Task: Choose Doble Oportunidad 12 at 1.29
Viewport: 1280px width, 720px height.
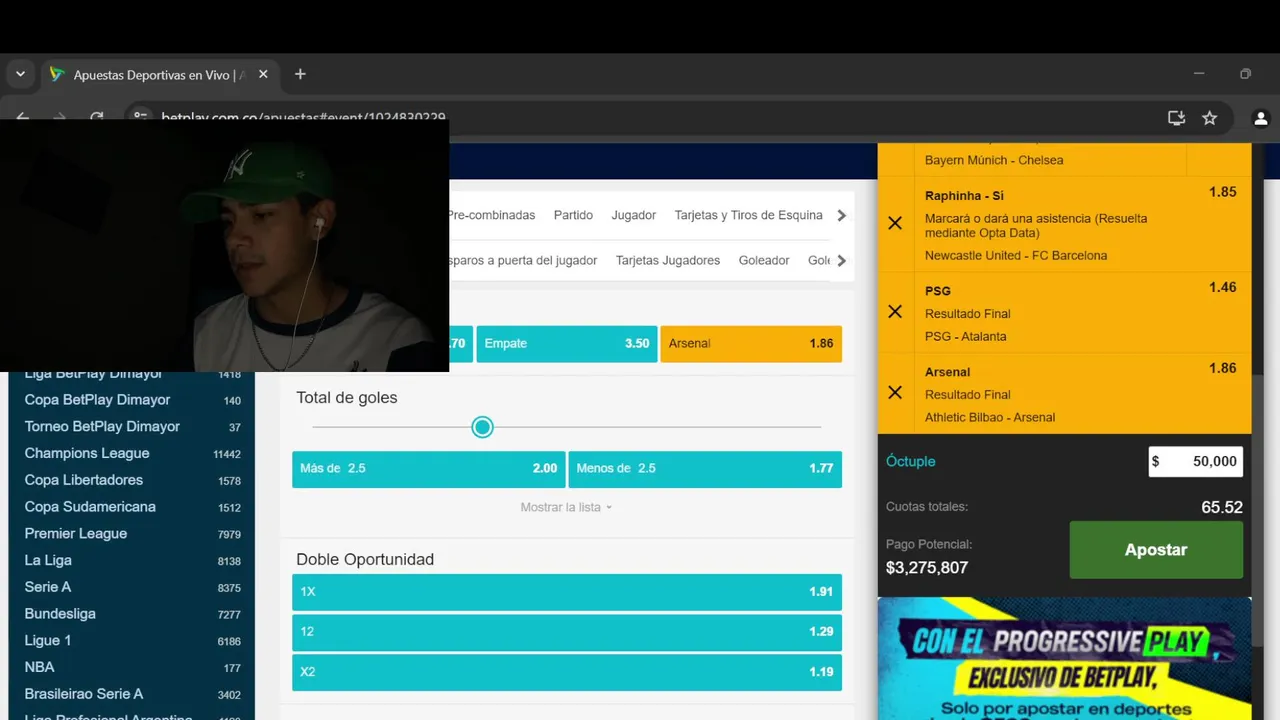Action: click(x=567, y=632)
